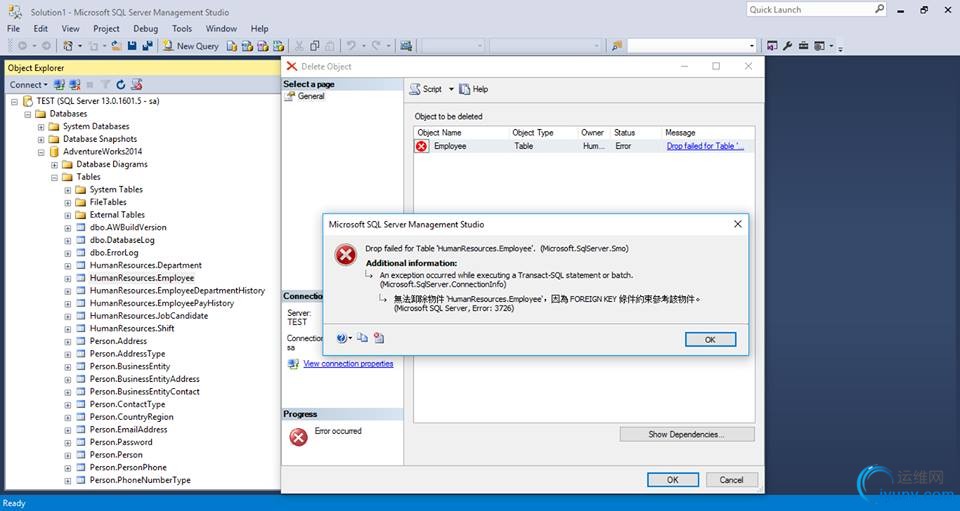Click the Refresh icon in Object Explorer
Viewport: 960px width, 511px height.
click(121, 84)
